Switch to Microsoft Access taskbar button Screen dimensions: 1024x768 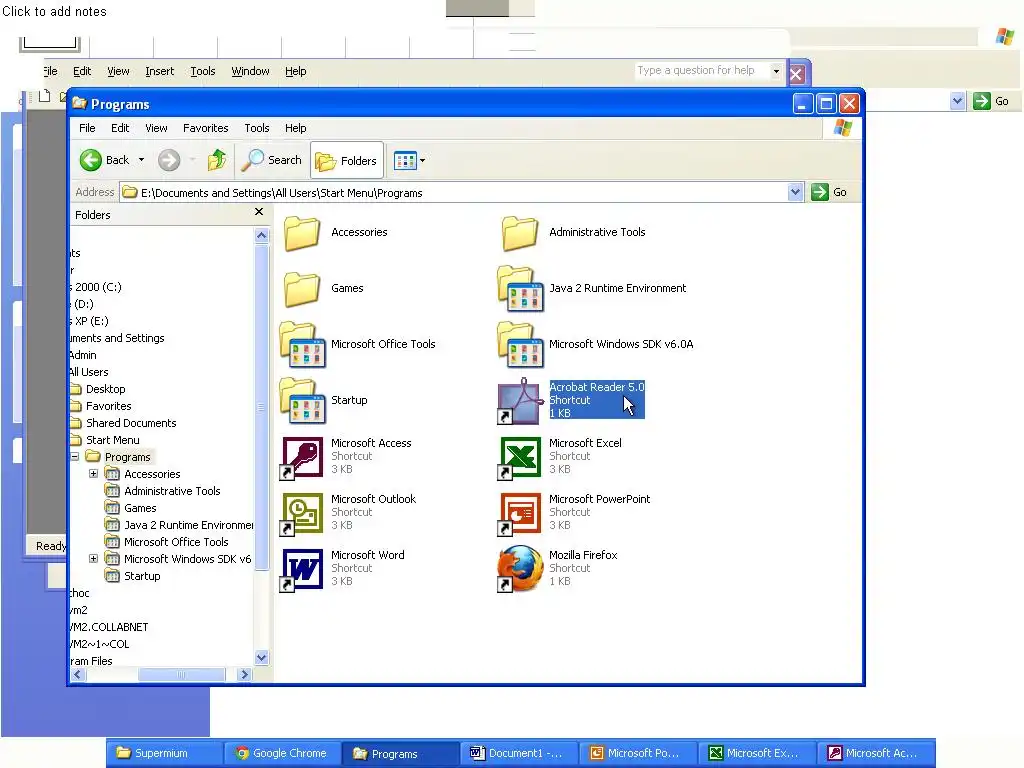(876, 753)
